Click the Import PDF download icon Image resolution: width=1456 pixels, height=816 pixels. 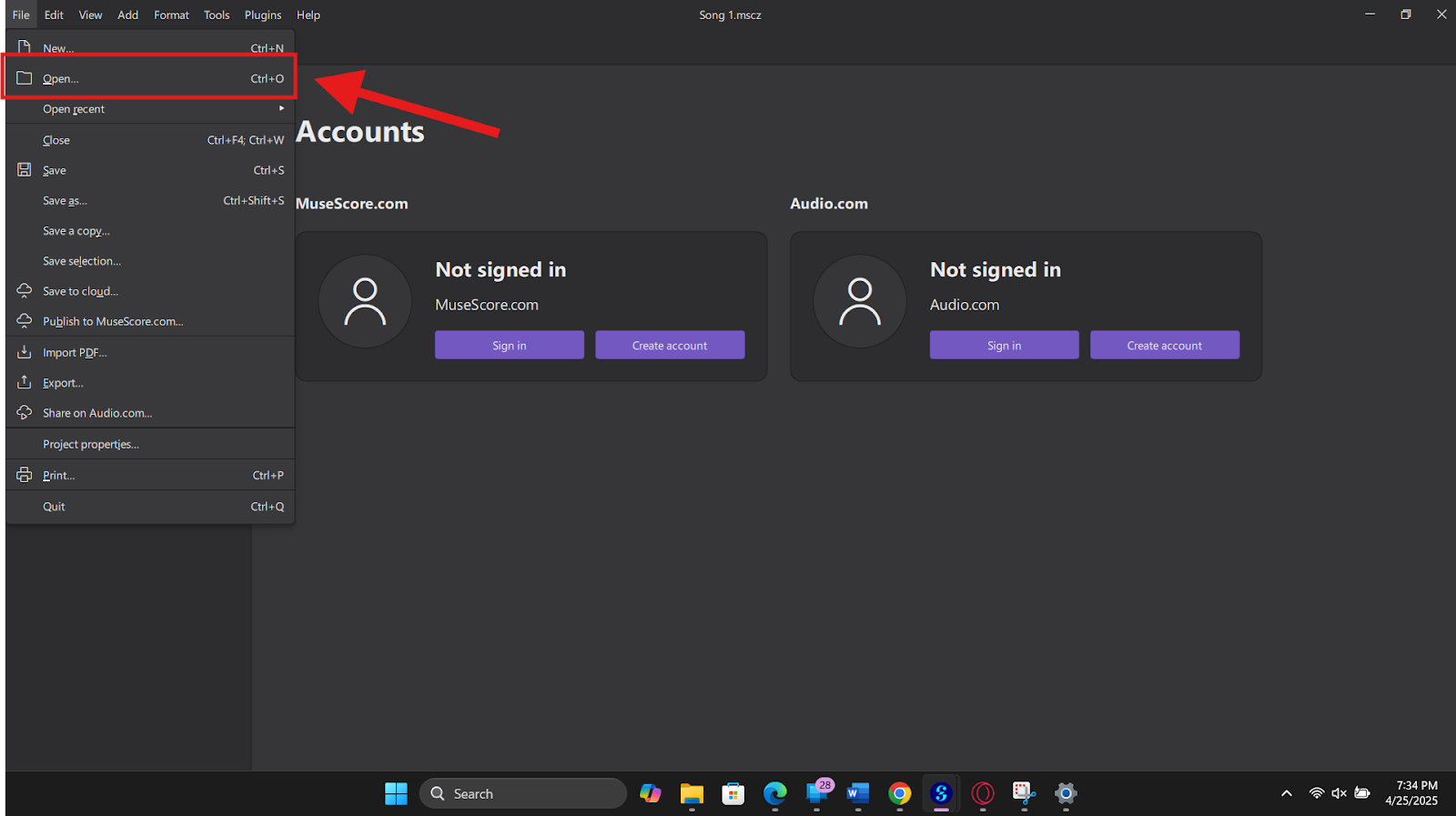pyautogui.click(x=25, y=352)
